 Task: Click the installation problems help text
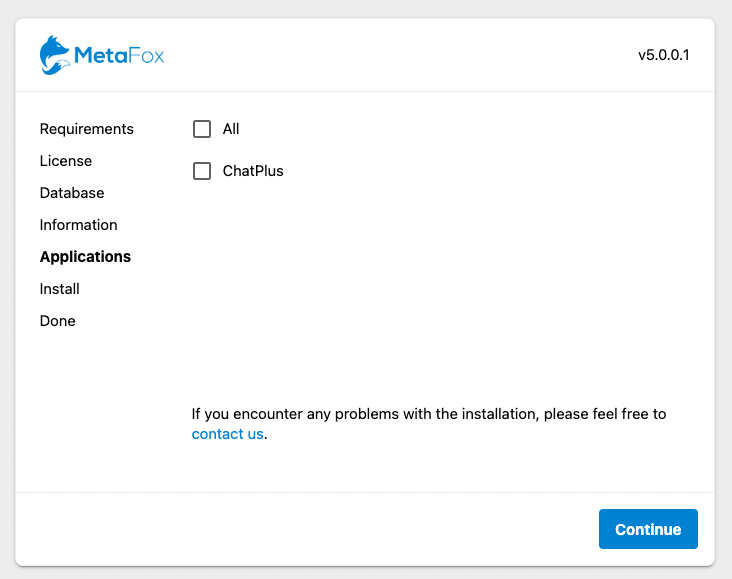pos(429,414)
